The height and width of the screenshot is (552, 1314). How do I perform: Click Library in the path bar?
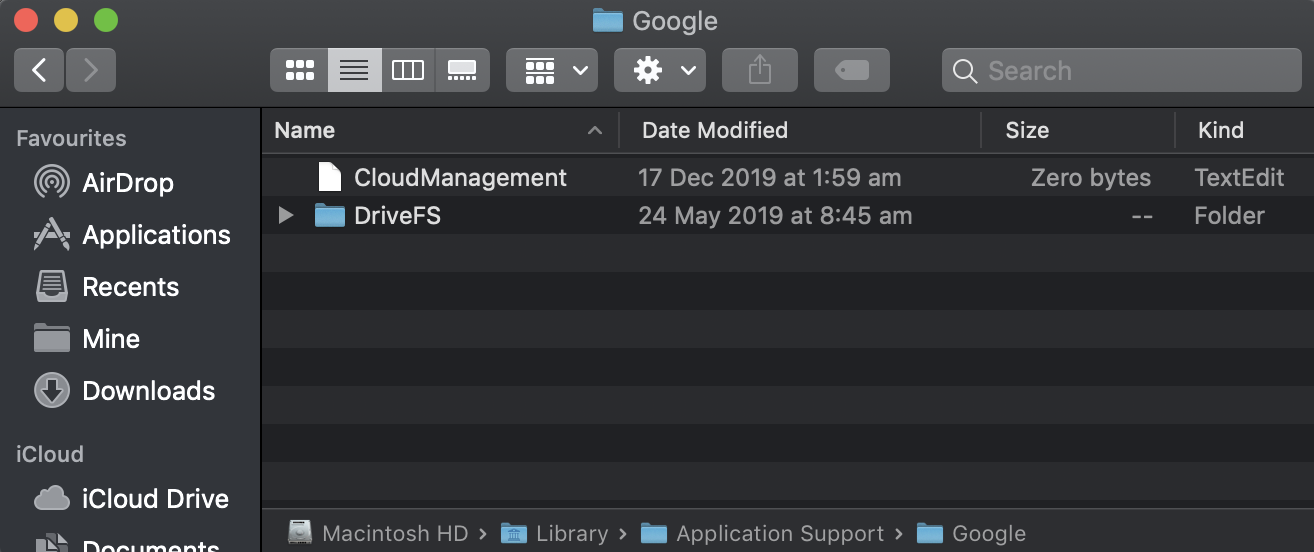572,534
